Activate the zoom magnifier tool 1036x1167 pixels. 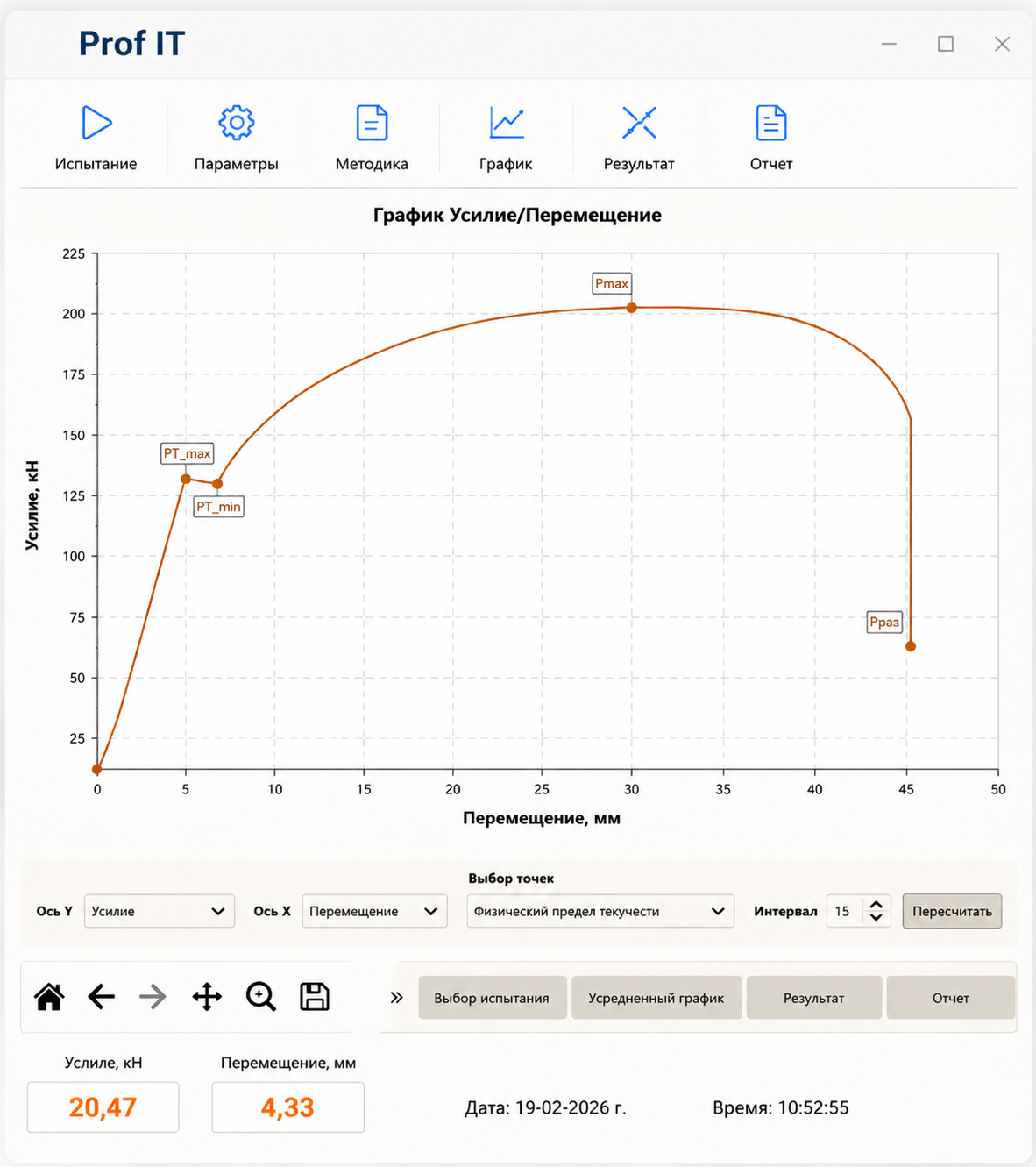tap(260, 997)
